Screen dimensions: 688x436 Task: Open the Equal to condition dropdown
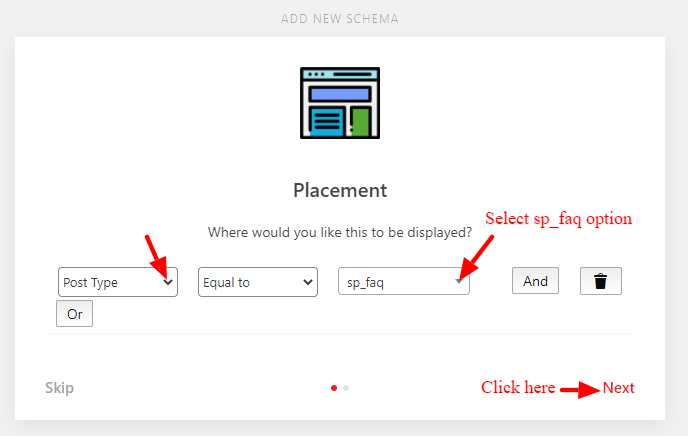258,282
